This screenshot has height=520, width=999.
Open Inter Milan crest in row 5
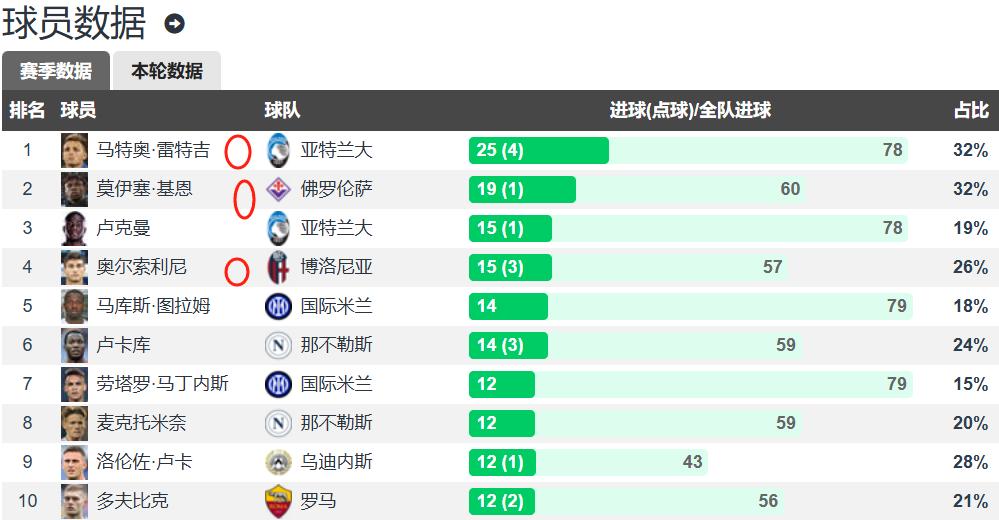[x=278, y=307]
